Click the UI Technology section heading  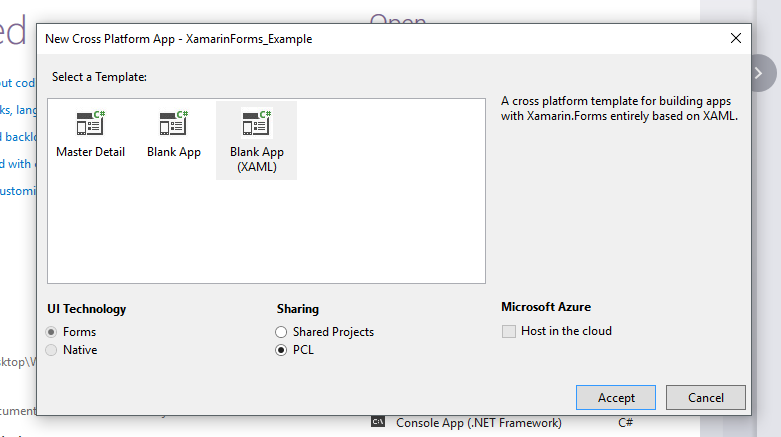pos(87,309)
